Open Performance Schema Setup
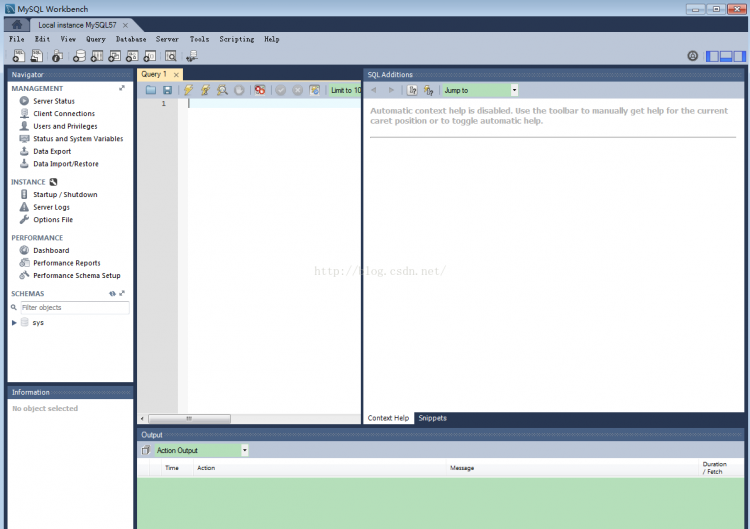750x529 pixels. pyautogui.click(x=77, y=276)
